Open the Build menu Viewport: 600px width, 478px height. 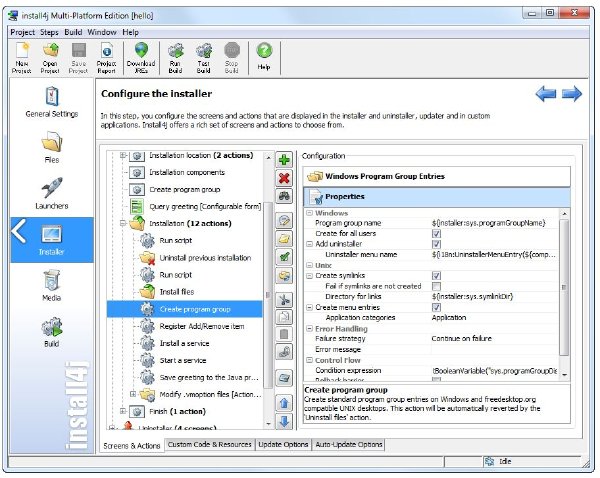pyautogui.click(x=73, y=32)
